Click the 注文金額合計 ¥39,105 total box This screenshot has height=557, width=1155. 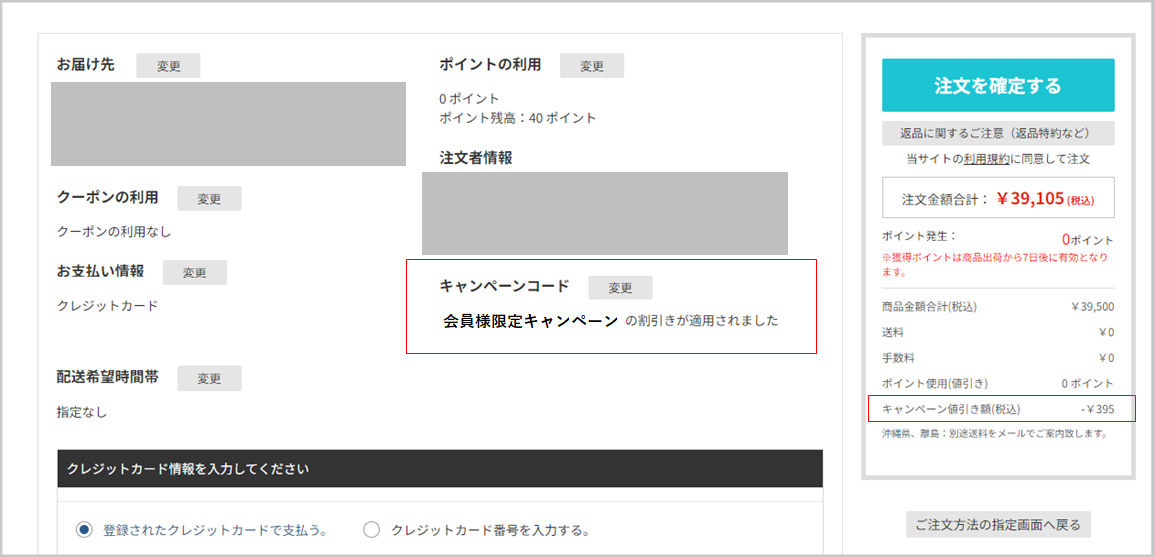998,198
